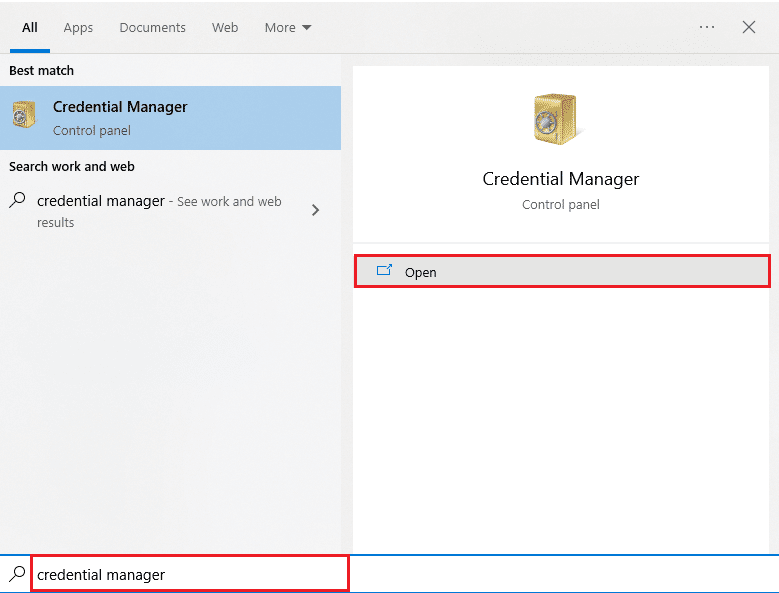Expand the More dropdown

[x=288, y=27]
